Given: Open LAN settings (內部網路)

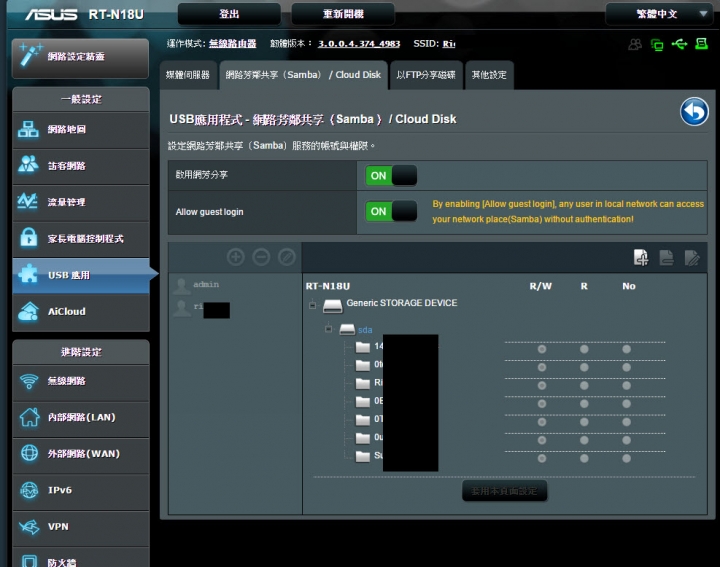Looking at the screenshot, I should pyautogui.click(x=81, y=418).
